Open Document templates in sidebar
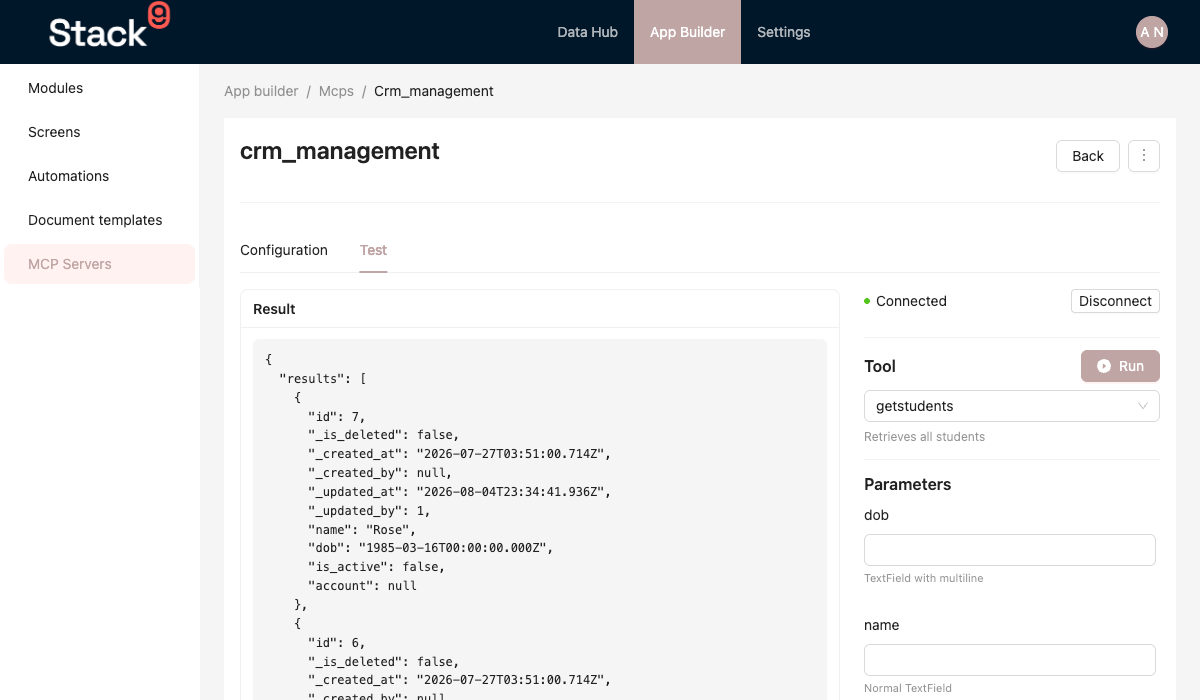Screen dimensions: 1200x700 [100, 220]
